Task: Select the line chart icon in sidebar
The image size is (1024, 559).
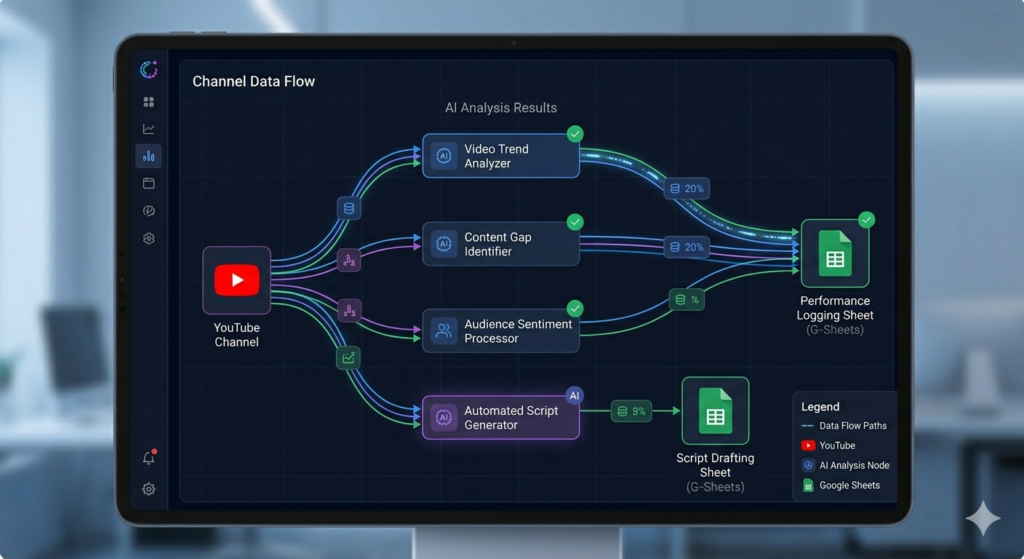Action: [x=149, y=129]
